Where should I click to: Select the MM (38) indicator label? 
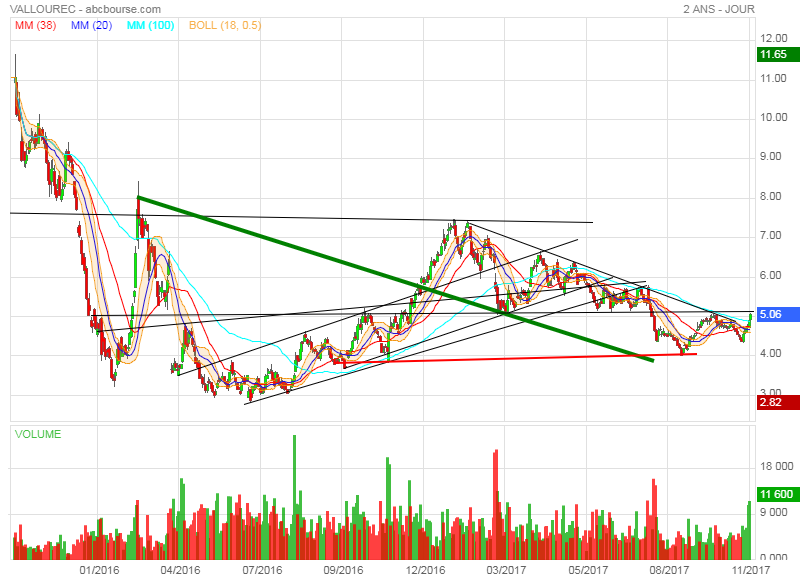[x=36, y=25]
